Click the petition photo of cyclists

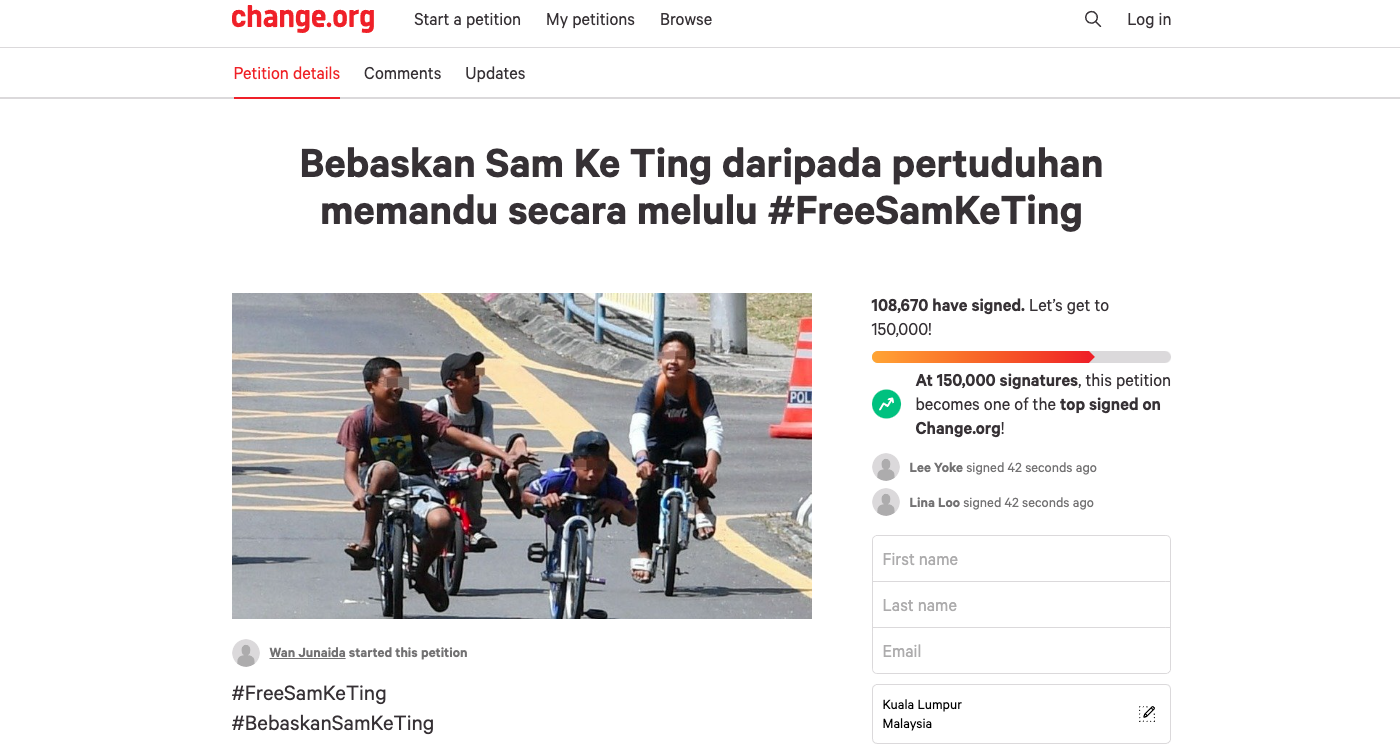(521, 455)
